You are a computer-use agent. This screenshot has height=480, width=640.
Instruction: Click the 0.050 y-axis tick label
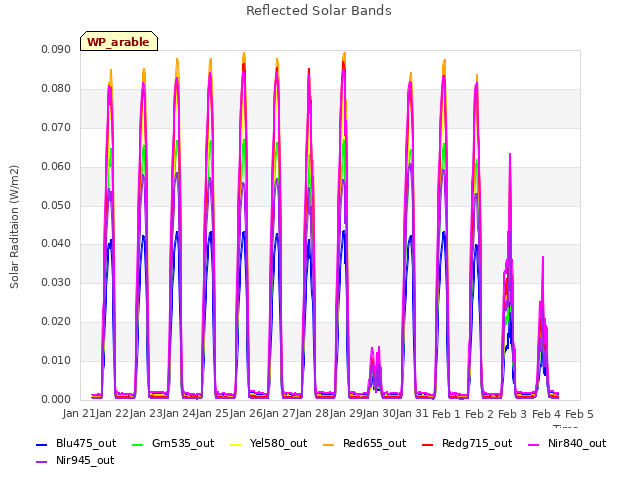tap(56, 205)
